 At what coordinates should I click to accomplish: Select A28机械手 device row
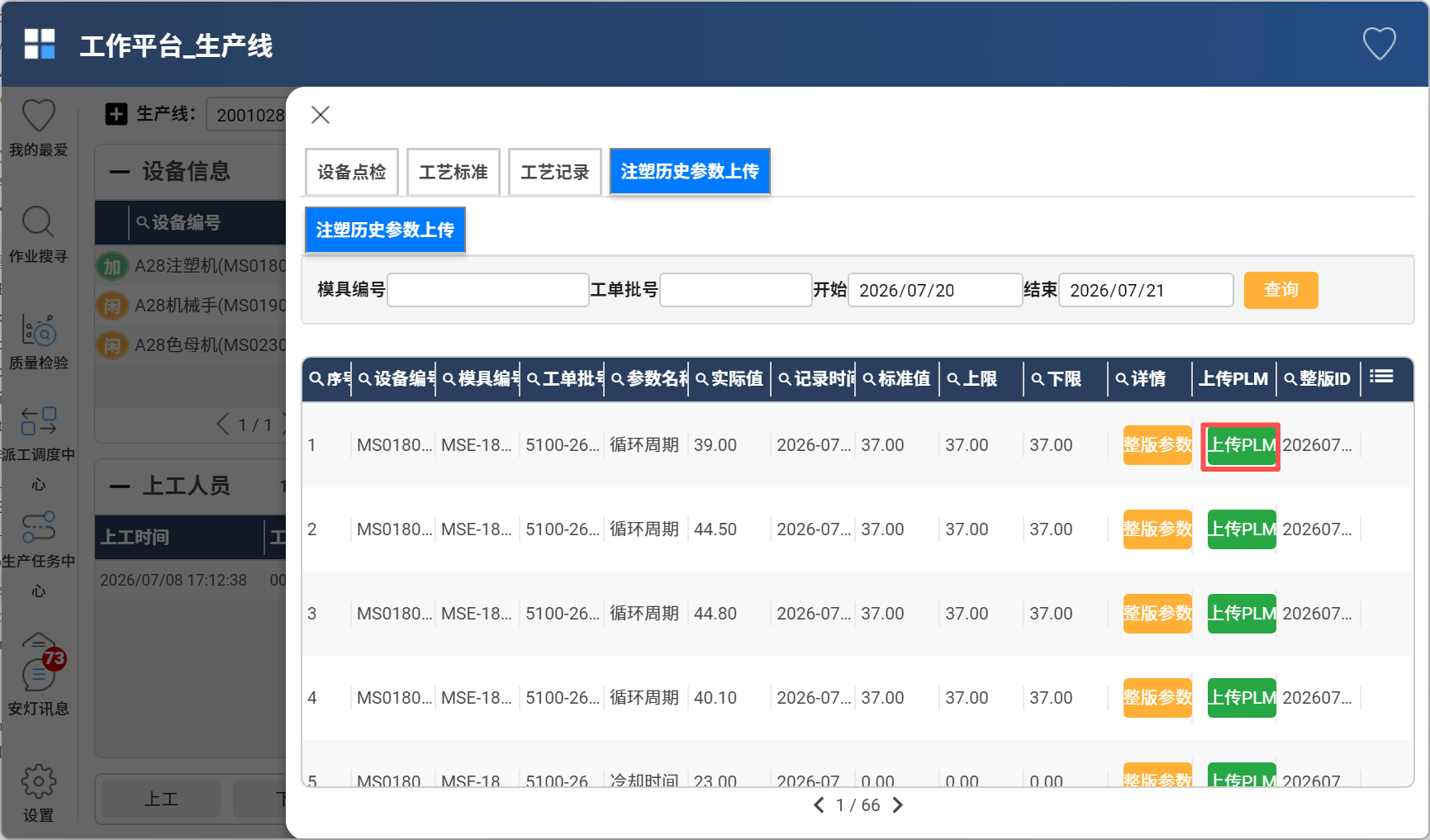coord(192,306)
